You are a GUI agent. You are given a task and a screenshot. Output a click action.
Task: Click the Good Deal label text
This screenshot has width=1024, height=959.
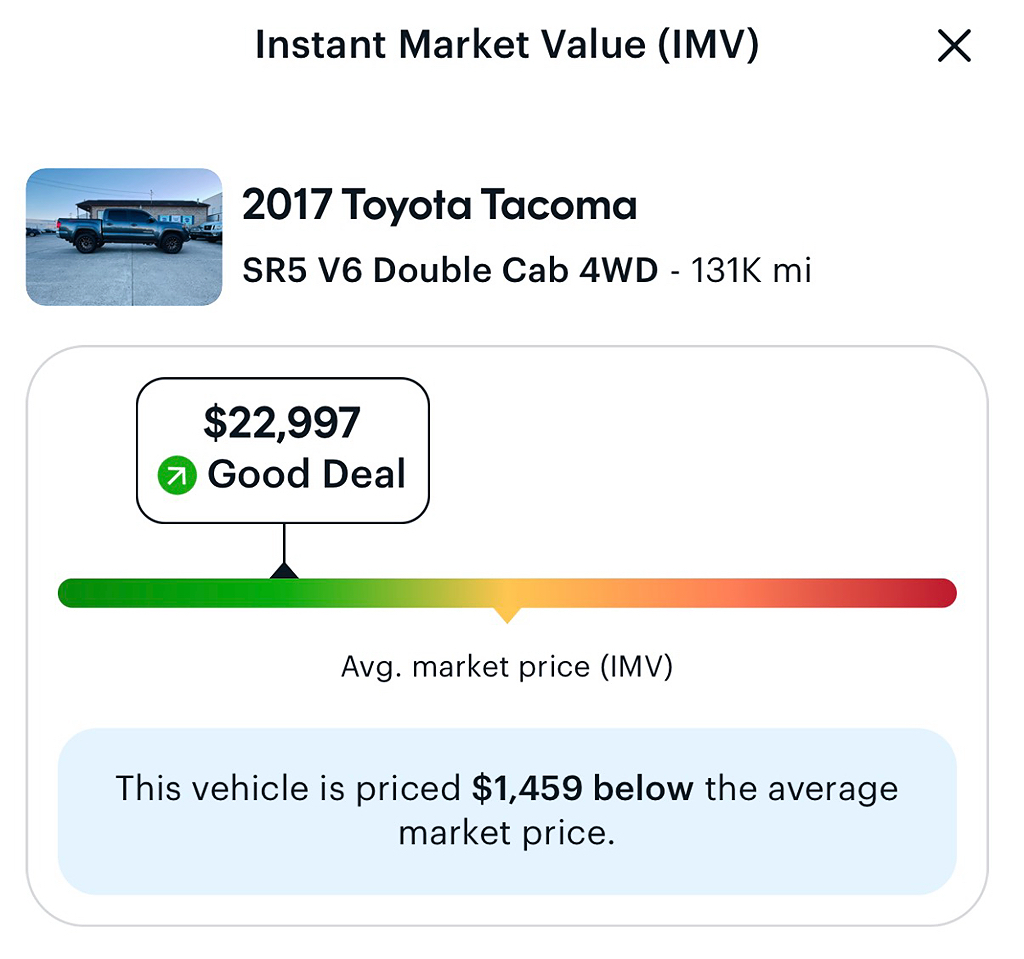point(307,474)
